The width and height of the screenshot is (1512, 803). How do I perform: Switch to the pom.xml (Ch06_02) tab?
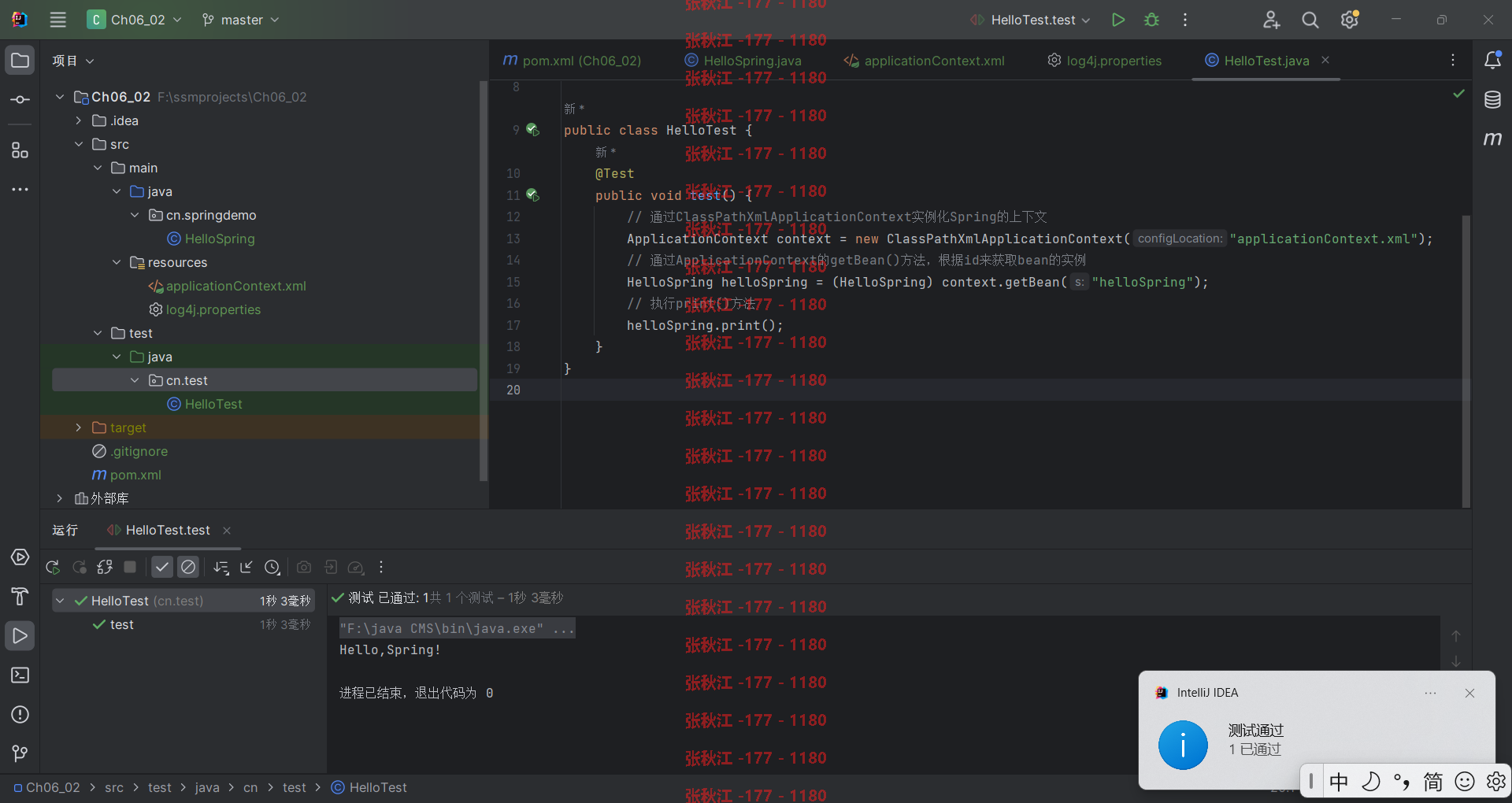click(573, 61)
